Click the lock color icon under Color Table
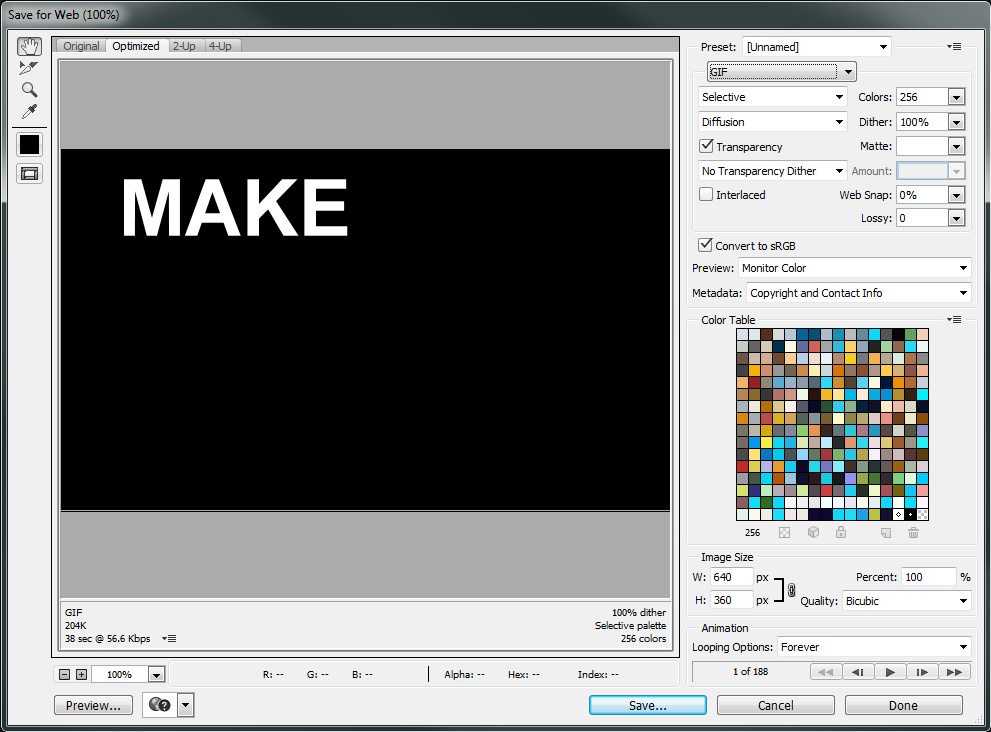 (841, 533)
